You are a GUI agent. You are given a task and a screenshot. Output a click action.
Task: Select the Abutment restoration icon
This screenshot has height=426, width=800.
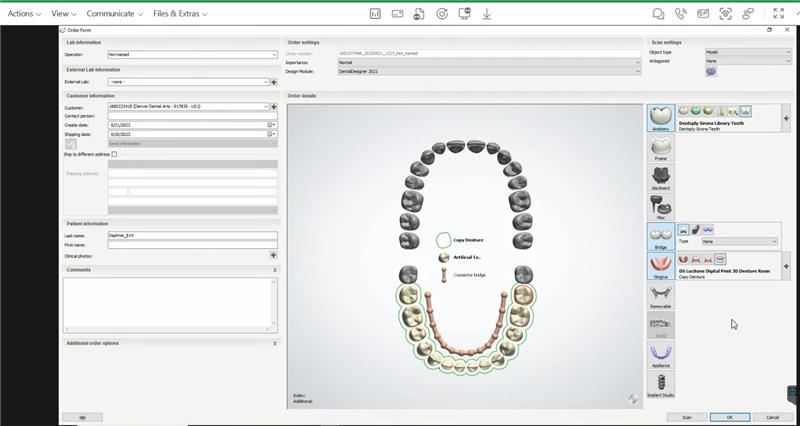tap(660, 177)
